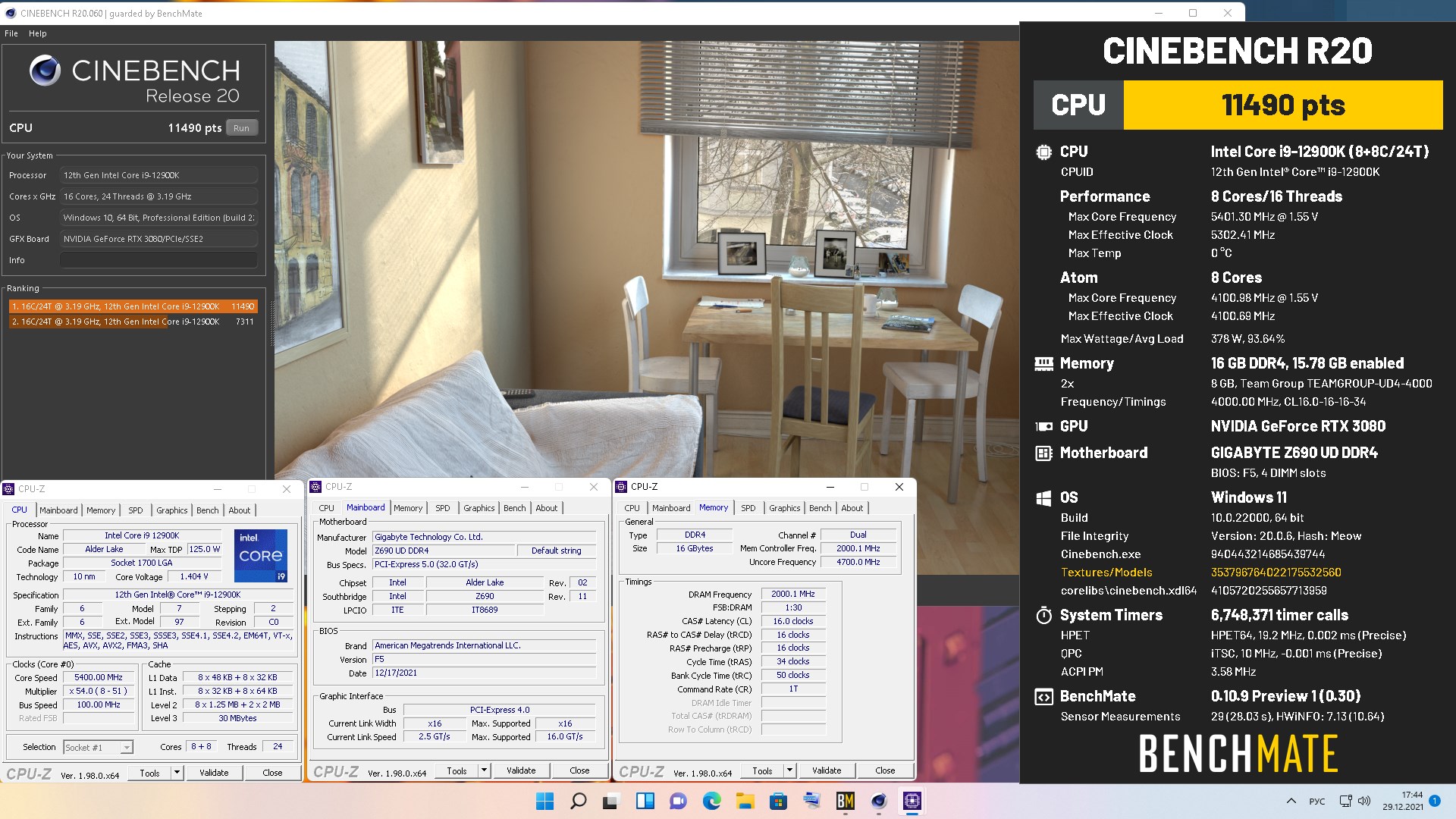
Task: Open the taskbar Search icon
Action: (578, 801)
